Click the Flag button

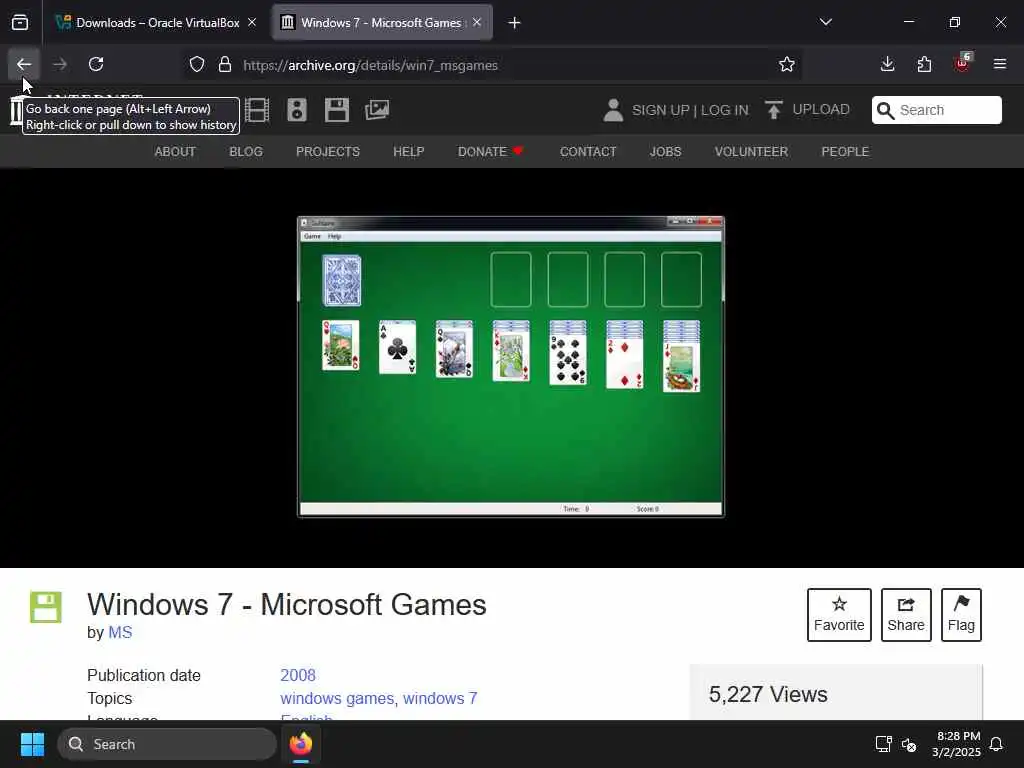click(x=961, y=615)
